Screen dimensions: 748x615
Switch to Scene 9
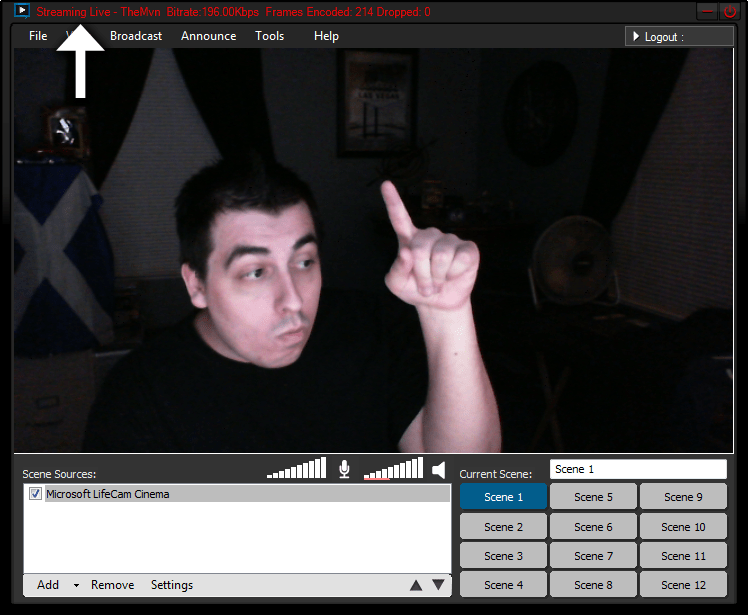coord(683,497)
